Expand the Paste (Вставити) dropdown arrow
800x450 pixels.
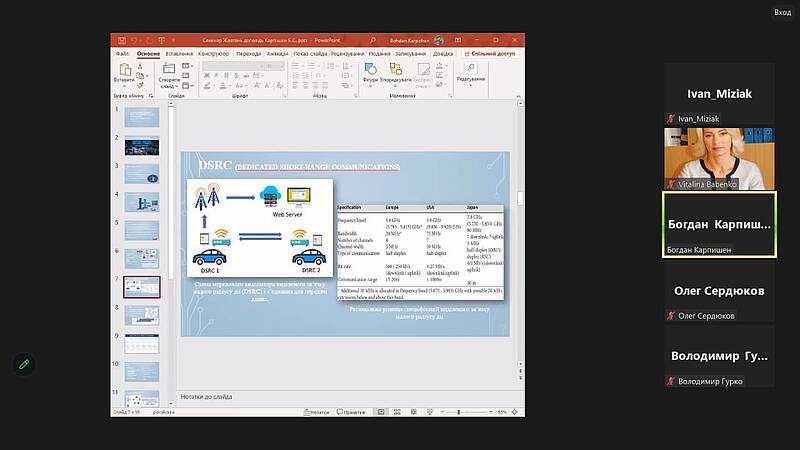tap(123, 87)
